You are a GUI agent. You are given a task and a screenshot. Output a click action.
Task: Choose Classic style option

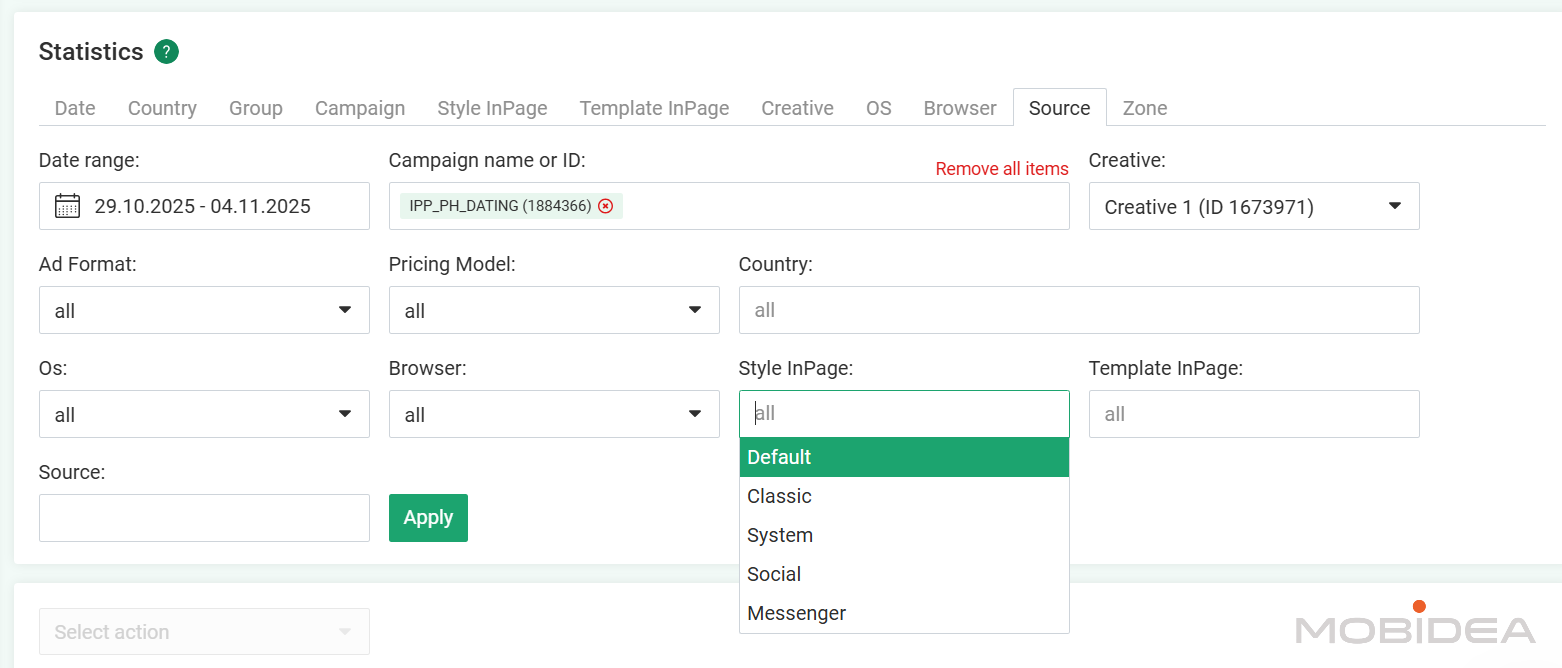coord(904,496)
